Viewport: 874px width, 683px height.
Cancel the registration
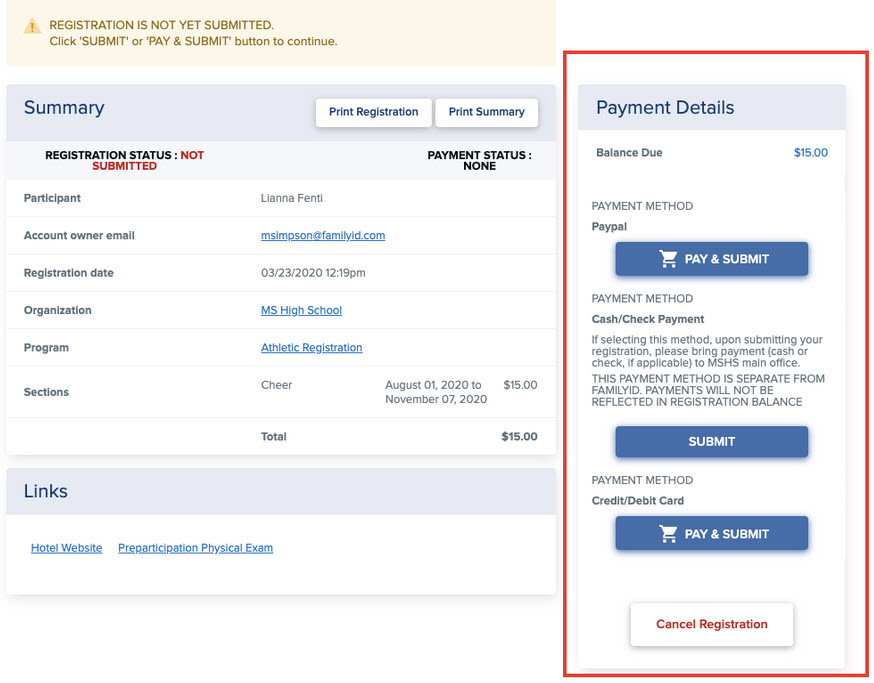pos(712,624)
